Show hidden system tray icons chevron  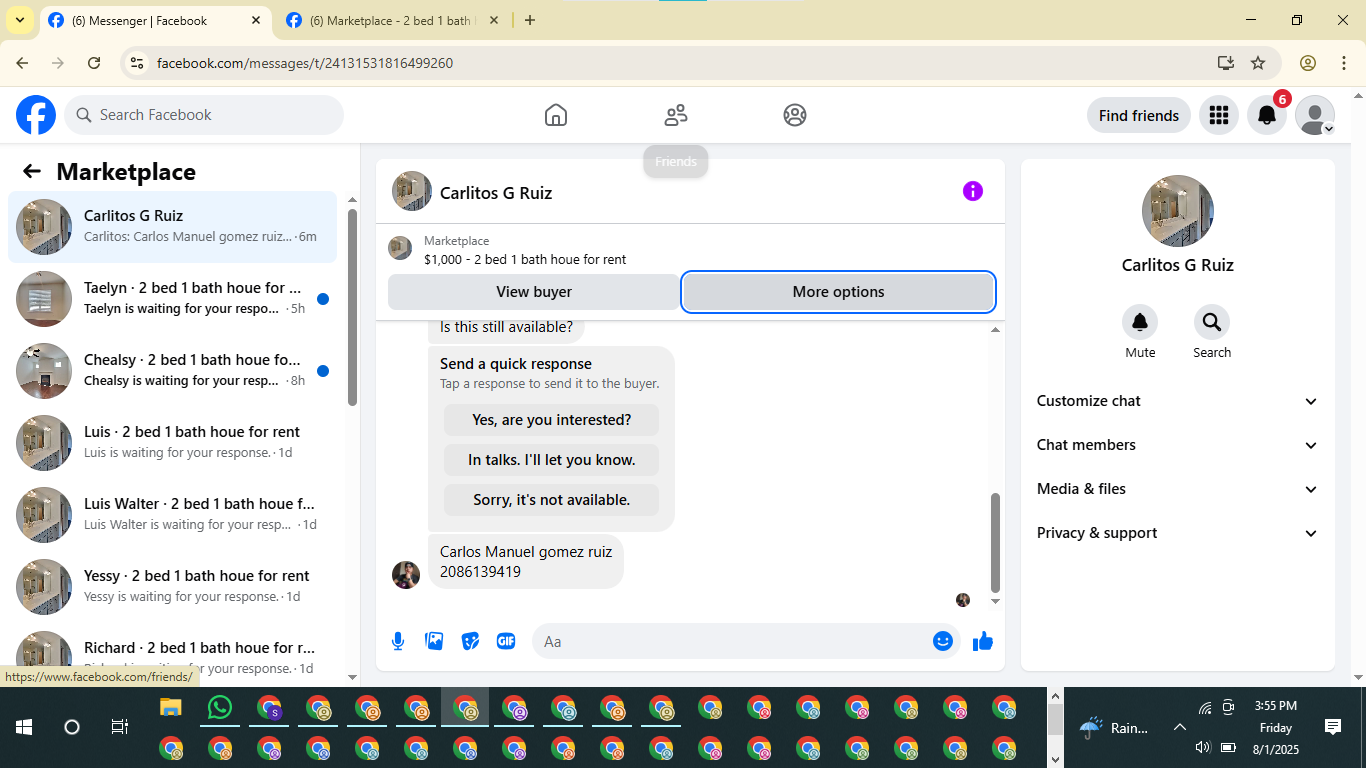point(1179,727)
